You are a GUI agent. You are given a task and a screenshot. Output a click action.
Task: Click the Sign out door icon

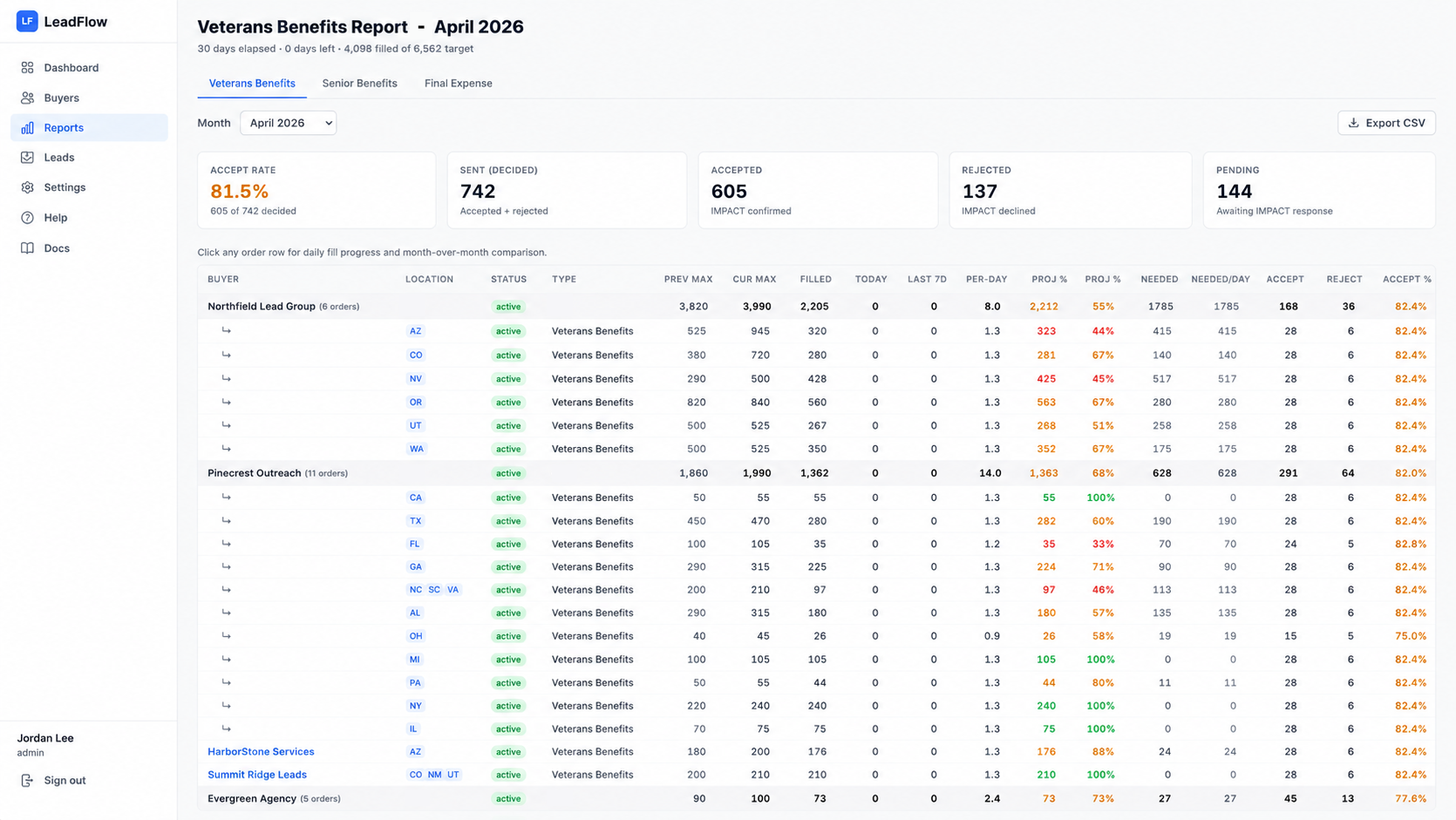point(27,781)
